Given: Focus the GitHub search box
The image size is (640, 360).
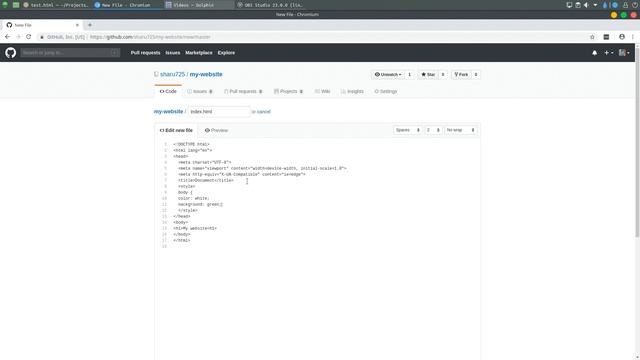Looking at the screenshot, I should 70,53.
